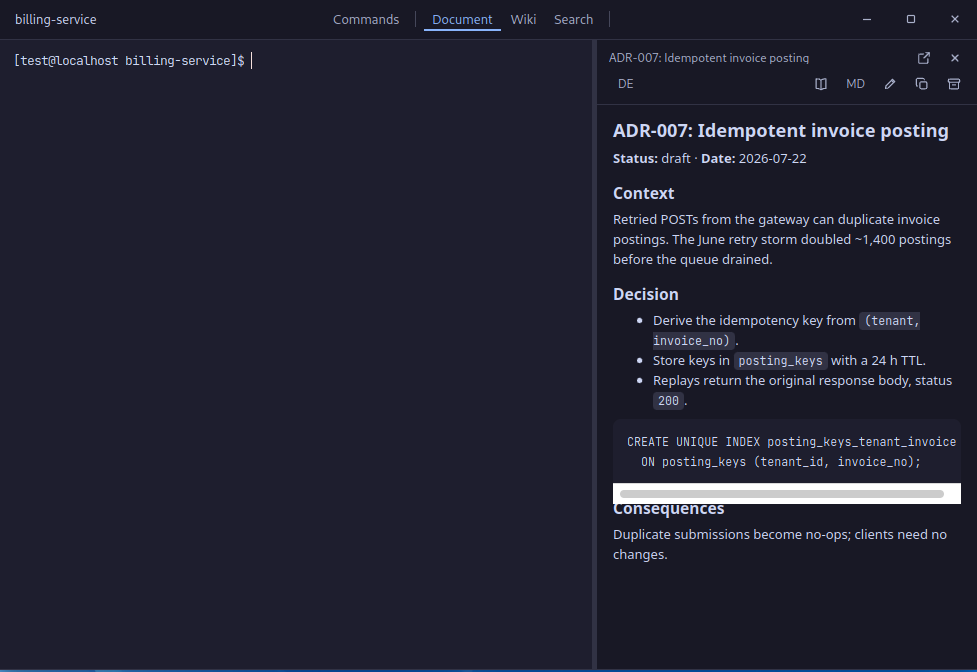Click the ADR-007 panel header title
Screen dimensions: 977x672
pos(708,58)
